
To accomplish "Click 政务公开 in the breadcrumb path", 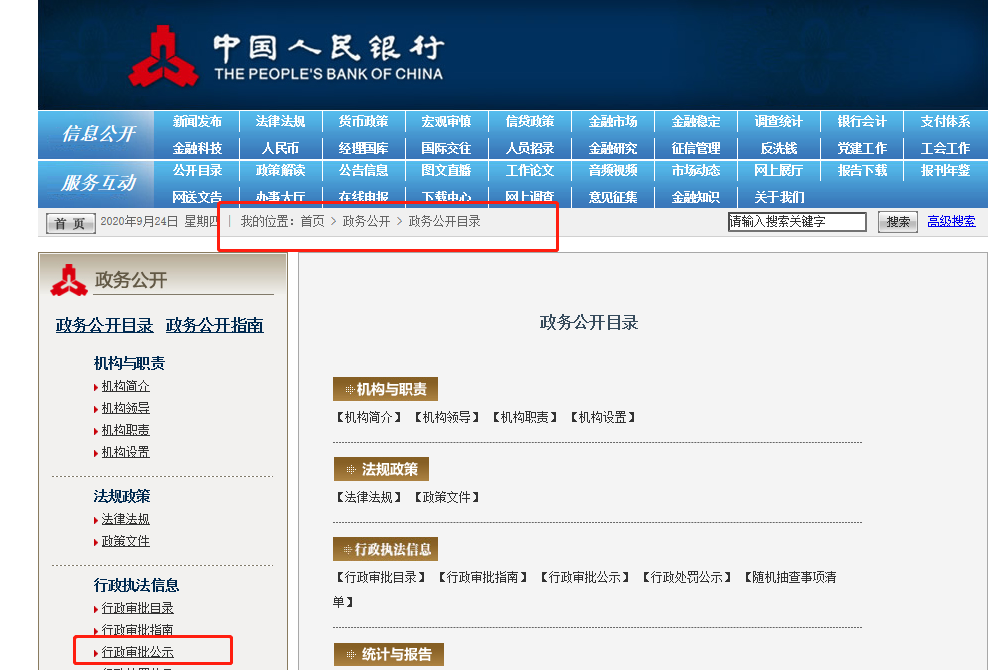I will tap(366, 221).
